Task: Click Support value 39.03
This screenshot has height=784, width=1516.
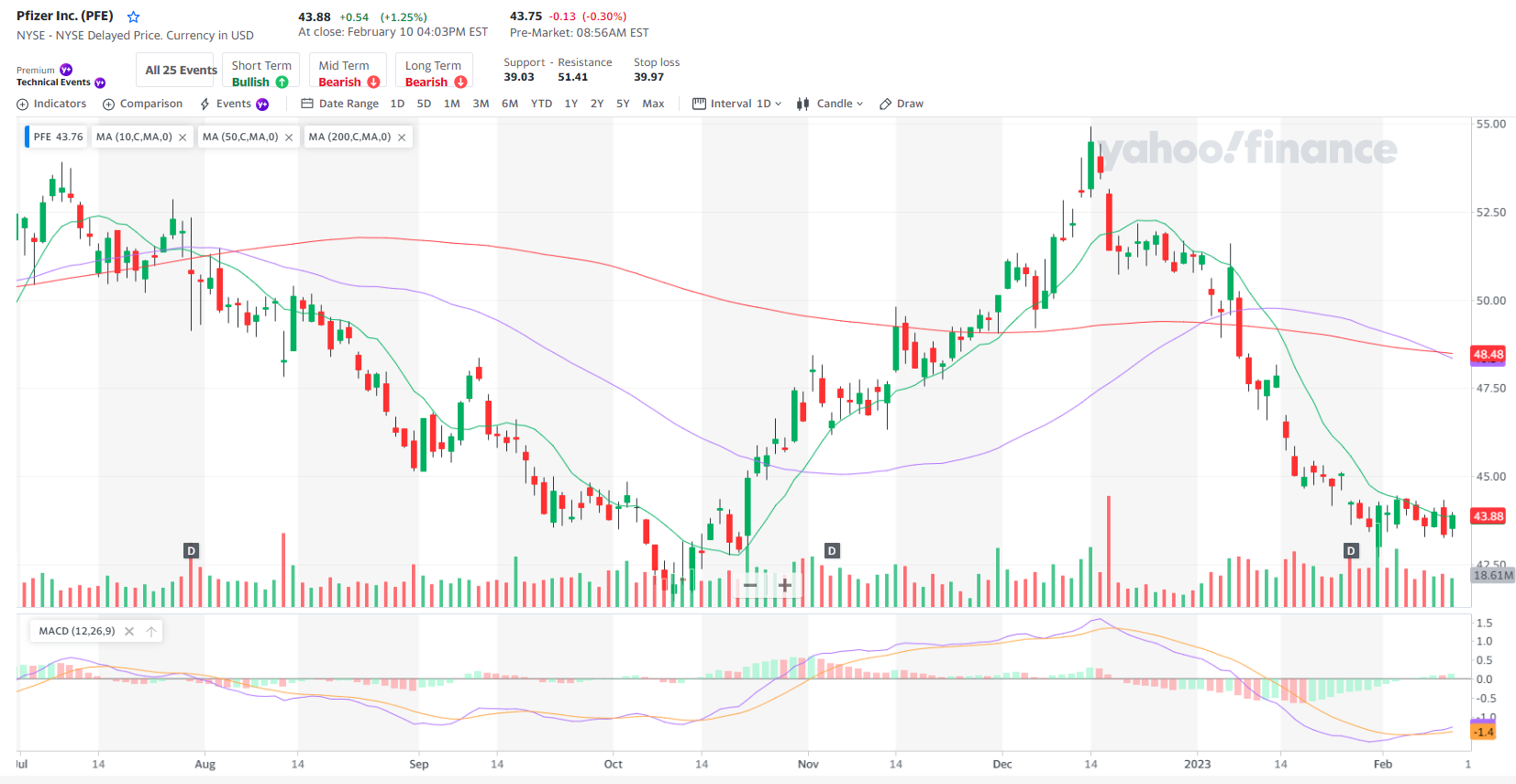Action: (x=518, y=77)
